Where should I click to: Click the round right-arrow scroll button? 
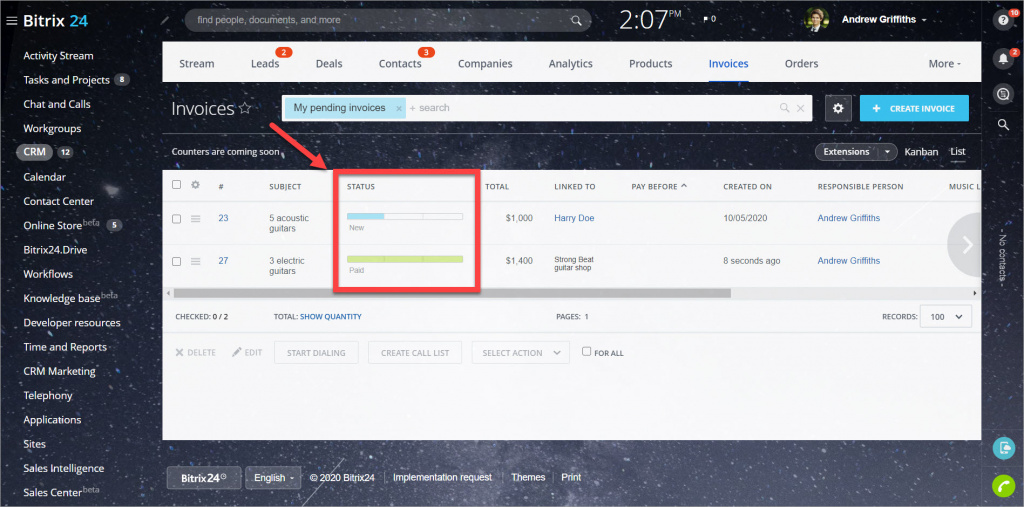pos(966,244)
